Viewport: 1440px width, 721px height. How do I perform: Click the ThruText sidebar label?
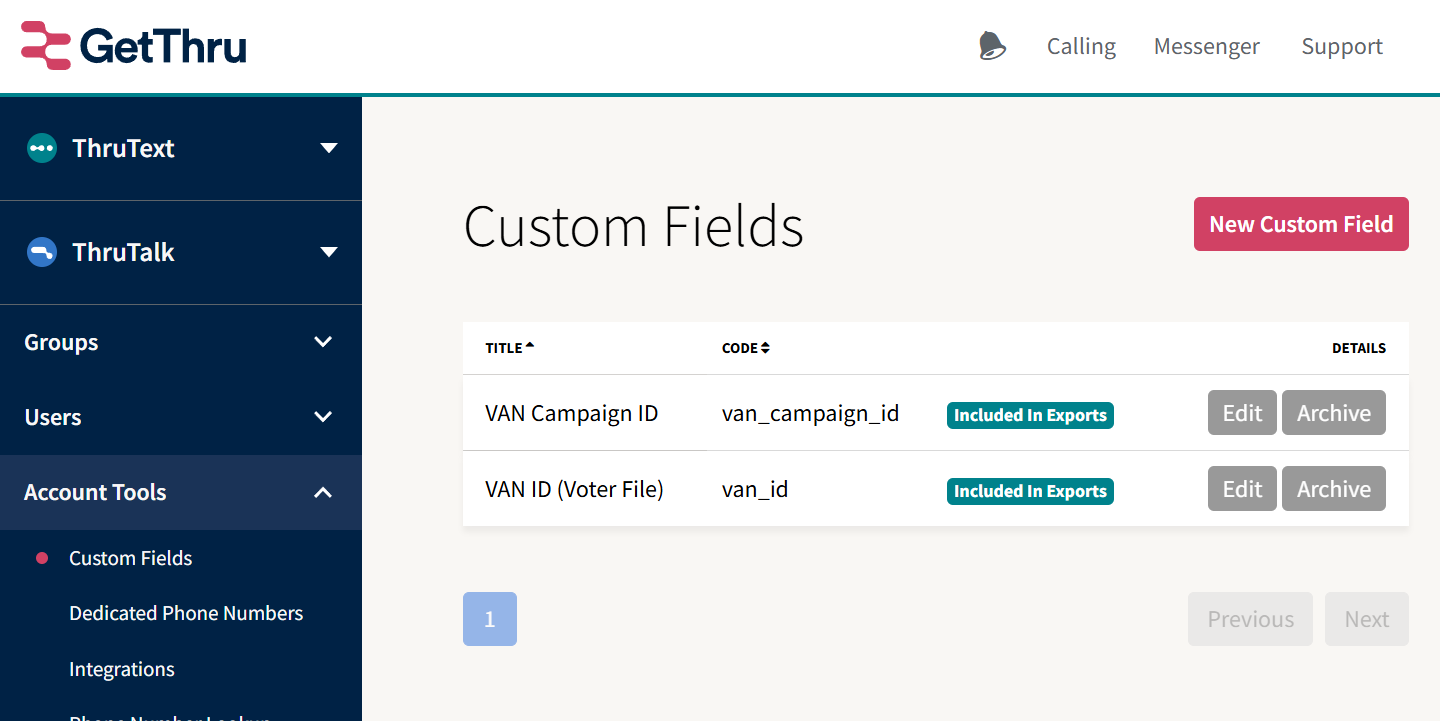point(123,148)
